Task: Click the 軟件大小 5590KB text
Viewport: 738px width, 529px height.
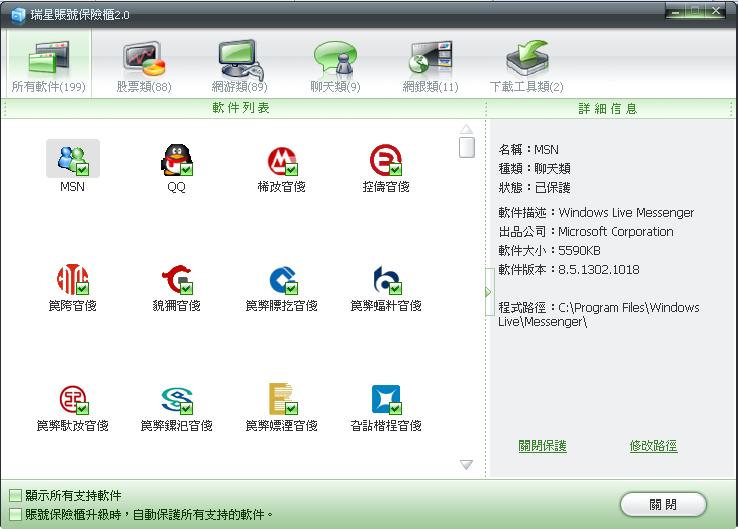Action: [549, 251]
